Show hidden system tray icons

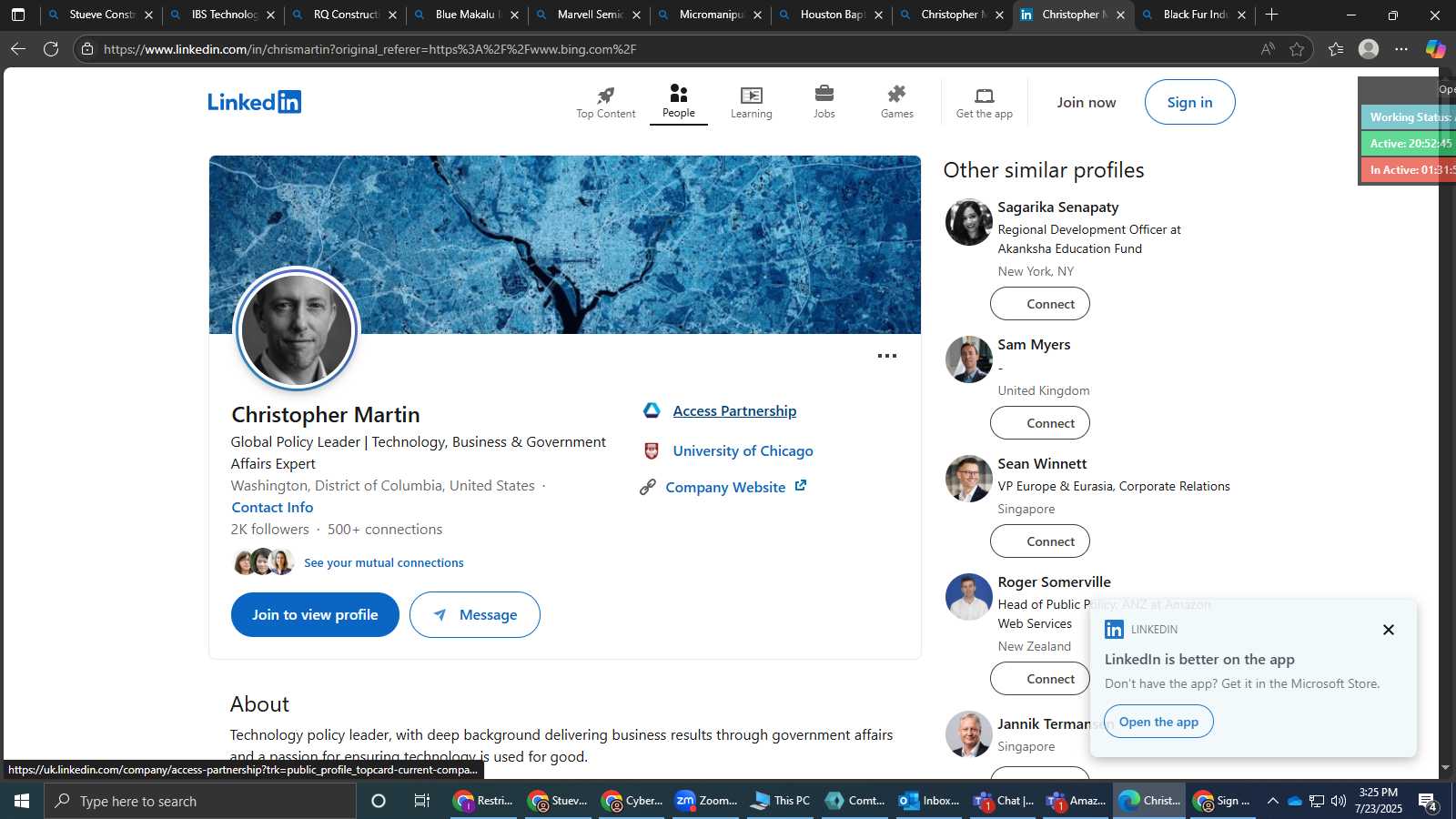[x=1272, y=801]
